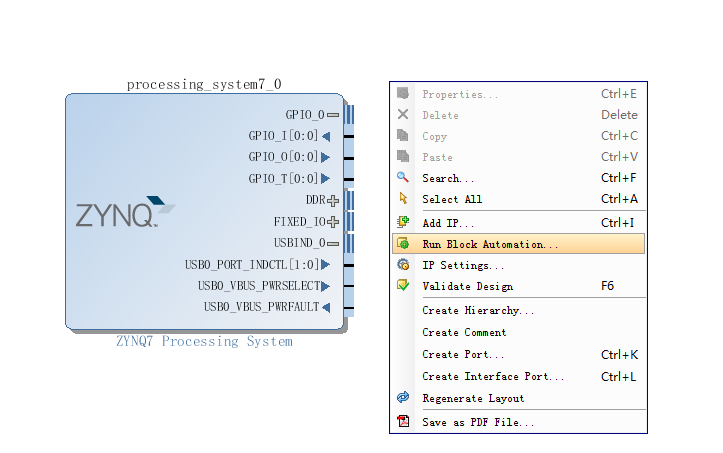Select Regenerate Layout menu entry

[x=518, y=398]
